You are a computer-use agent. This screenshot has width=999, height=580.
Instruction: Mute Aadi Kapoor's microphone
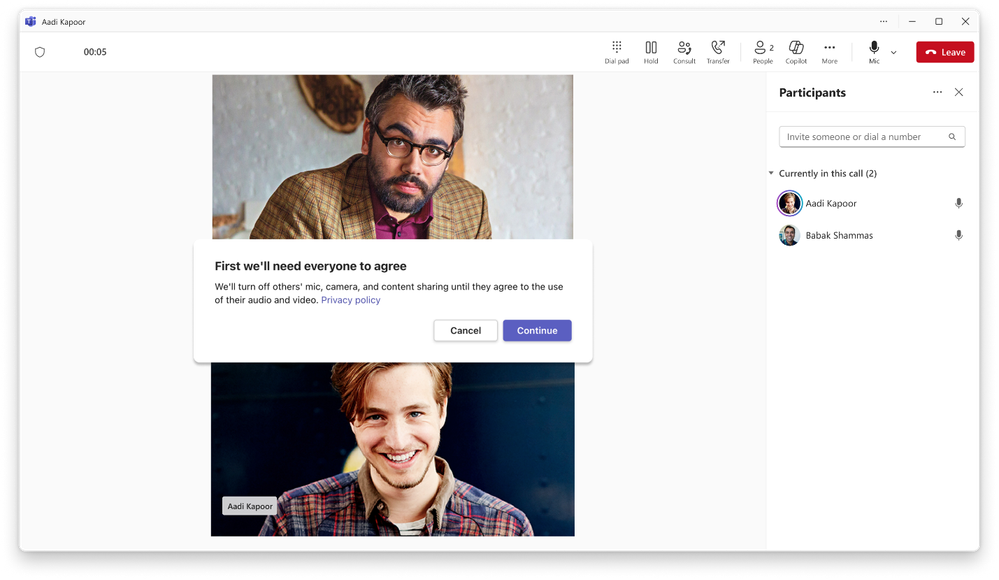click(x=958, y=203)
